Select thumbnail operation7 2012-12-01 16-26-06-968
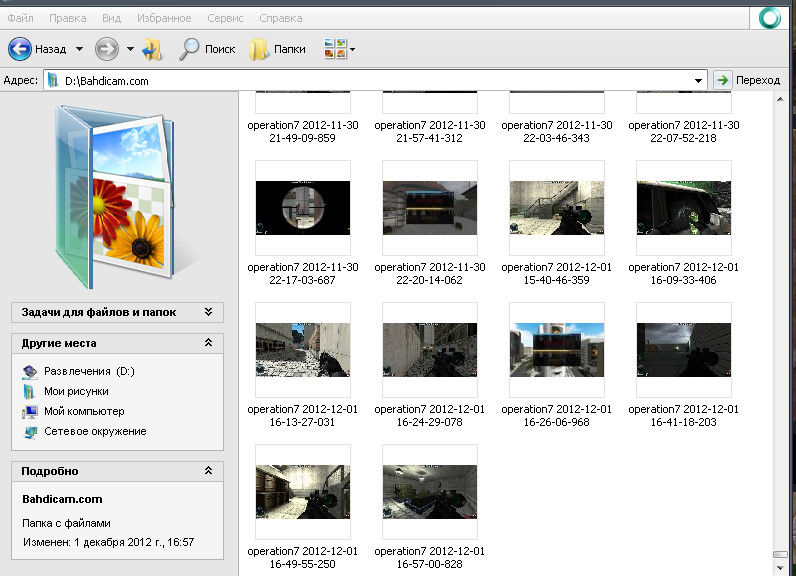 pos(556,350)
